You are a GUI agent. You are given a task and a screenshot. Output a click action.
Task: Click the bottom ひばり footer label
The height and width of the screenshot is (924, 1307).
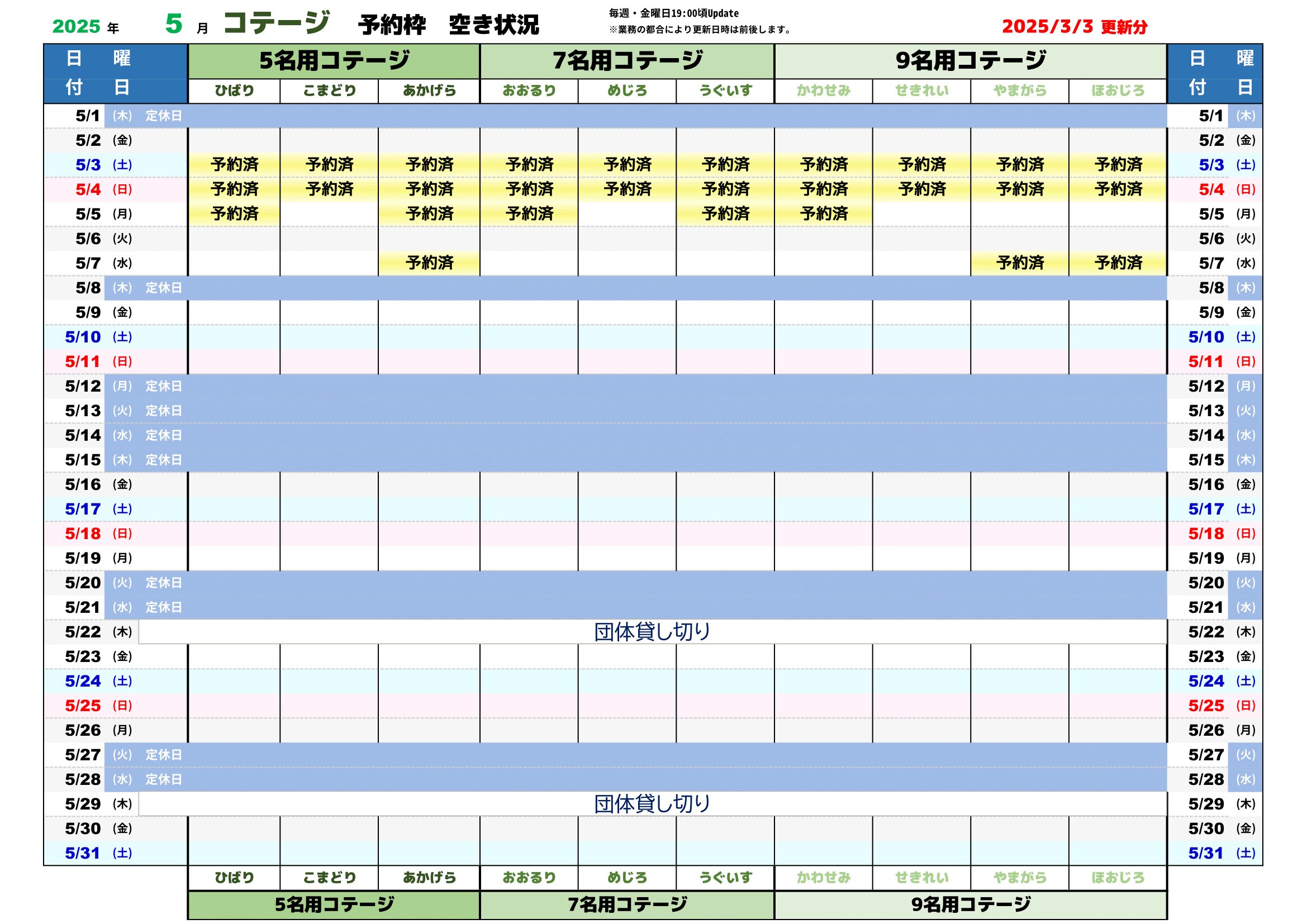[x=235, y=878]
